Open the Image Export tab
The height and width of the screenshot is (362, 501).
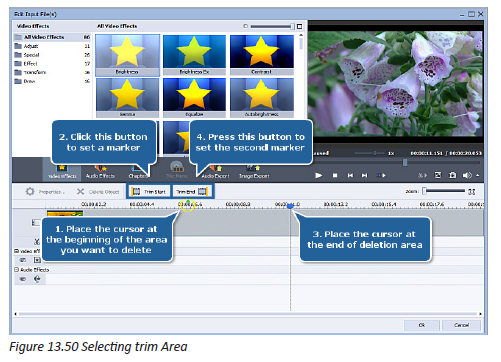coord(254,172)
